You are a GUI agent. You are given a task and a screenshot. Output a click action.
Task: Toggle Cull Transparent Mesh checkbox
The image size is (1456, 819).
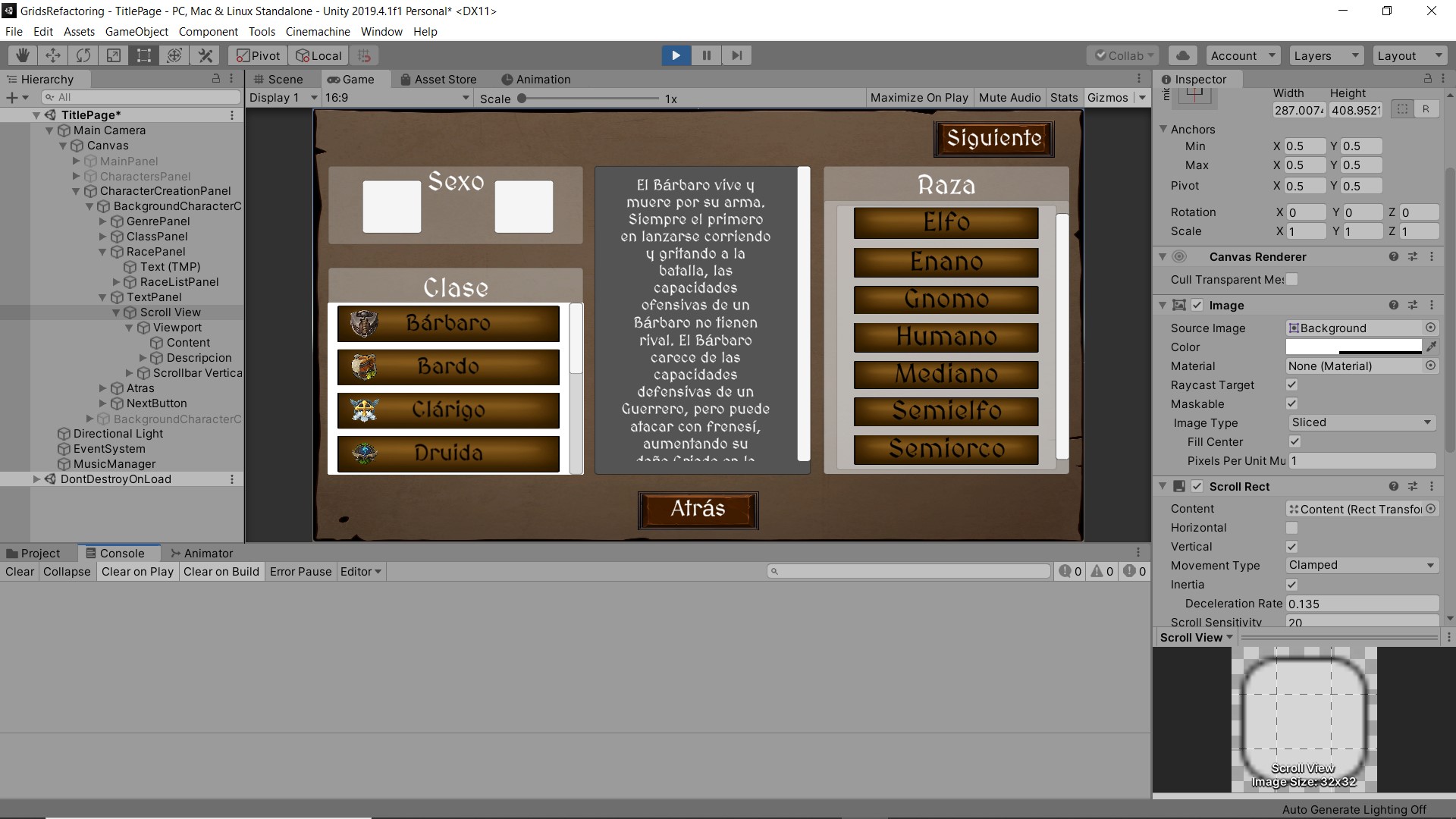point(1292,279)
